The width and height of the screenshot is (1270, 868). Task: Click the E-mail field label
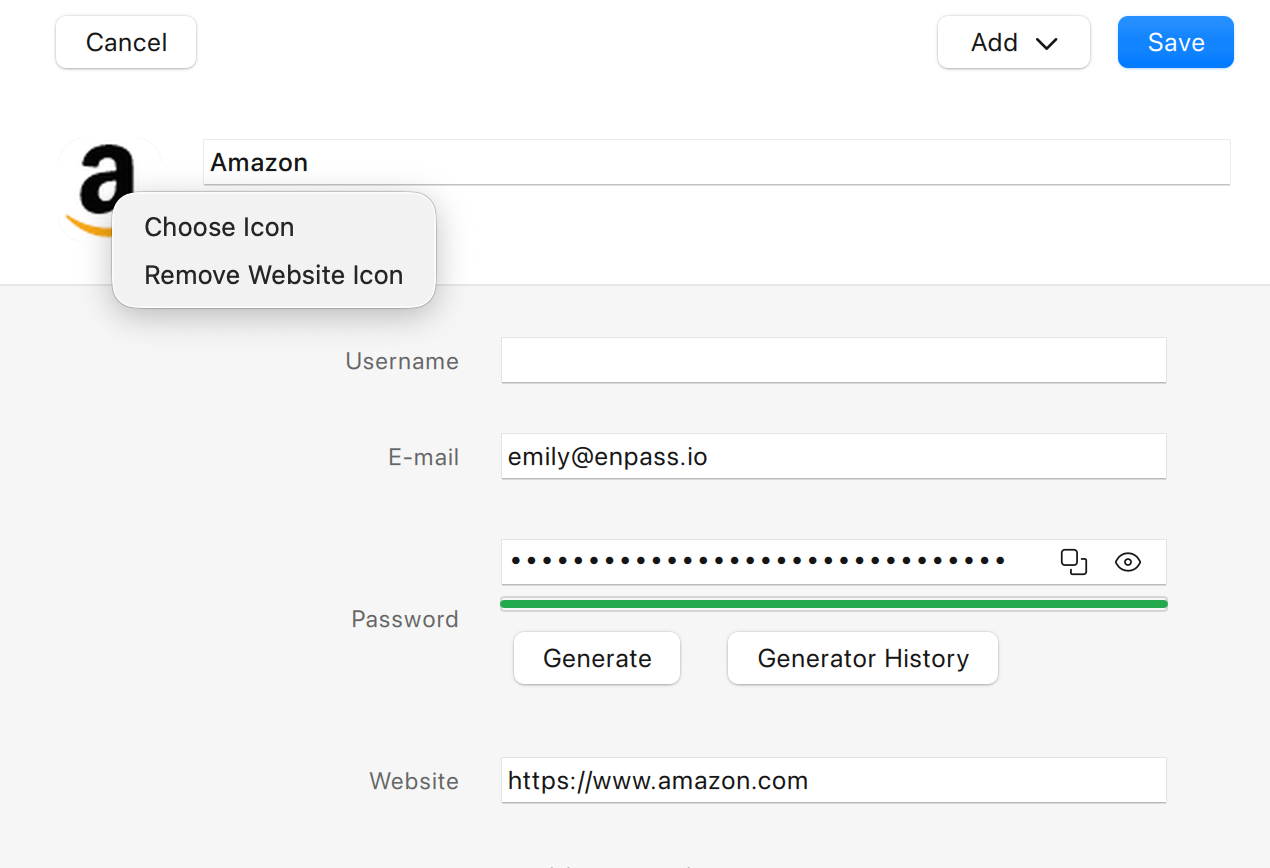424,457
